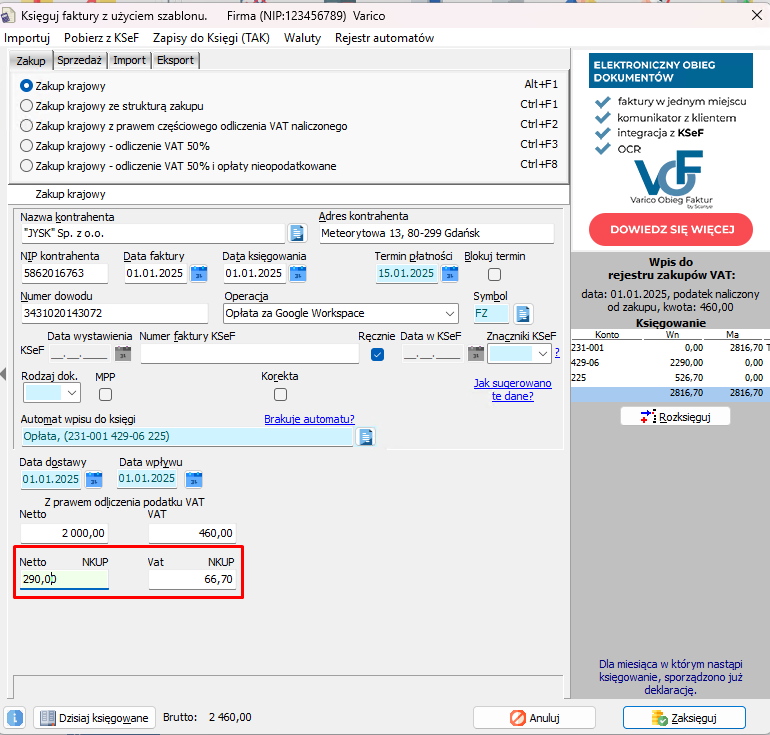Open contractor lookup icon beside Nazwa kontrahenta

pyautogui.click(x=297, y=233)
